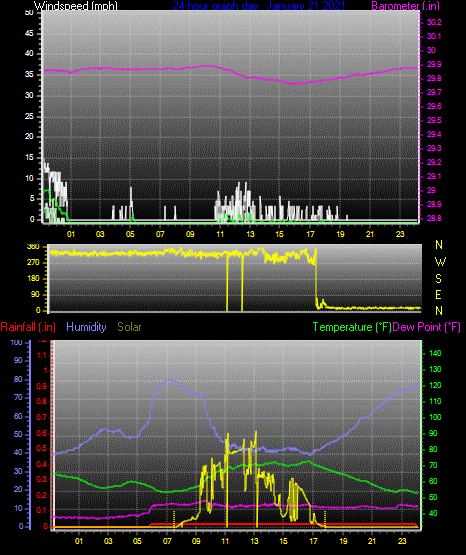The height and width of the screenshot is (555, 466).
Task: Click the "29.5" barometer axis value
Action: point(434,120)
